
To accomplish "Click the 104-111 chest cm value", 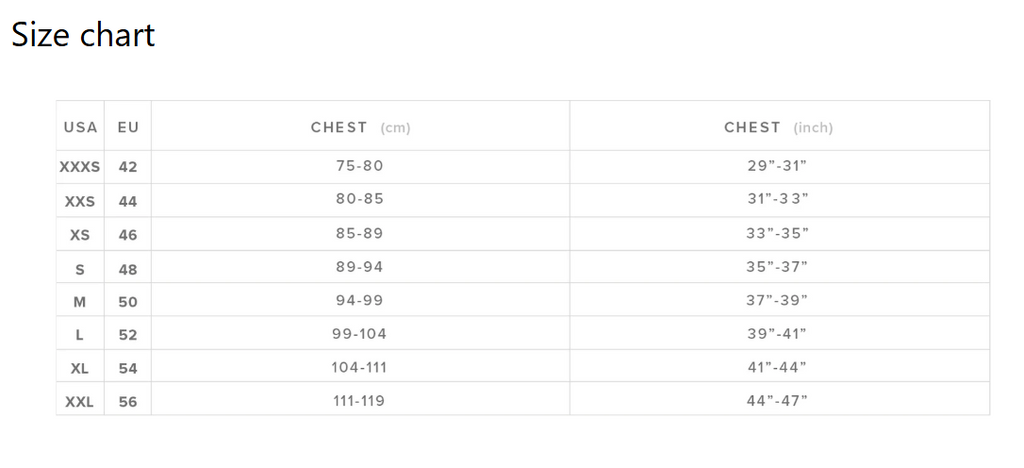I will [359, 367].
